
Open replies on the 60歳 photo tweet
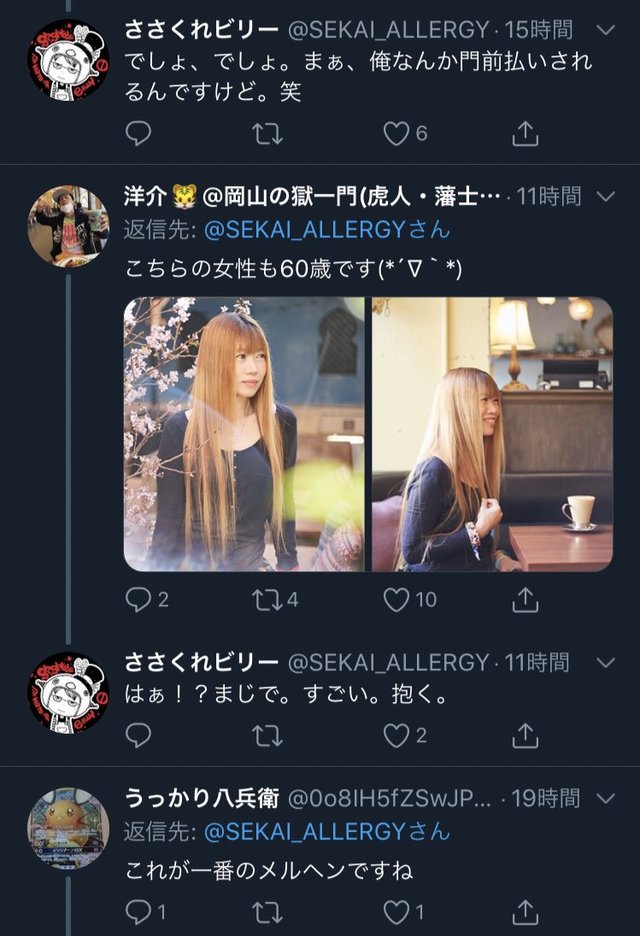point(147,599)
